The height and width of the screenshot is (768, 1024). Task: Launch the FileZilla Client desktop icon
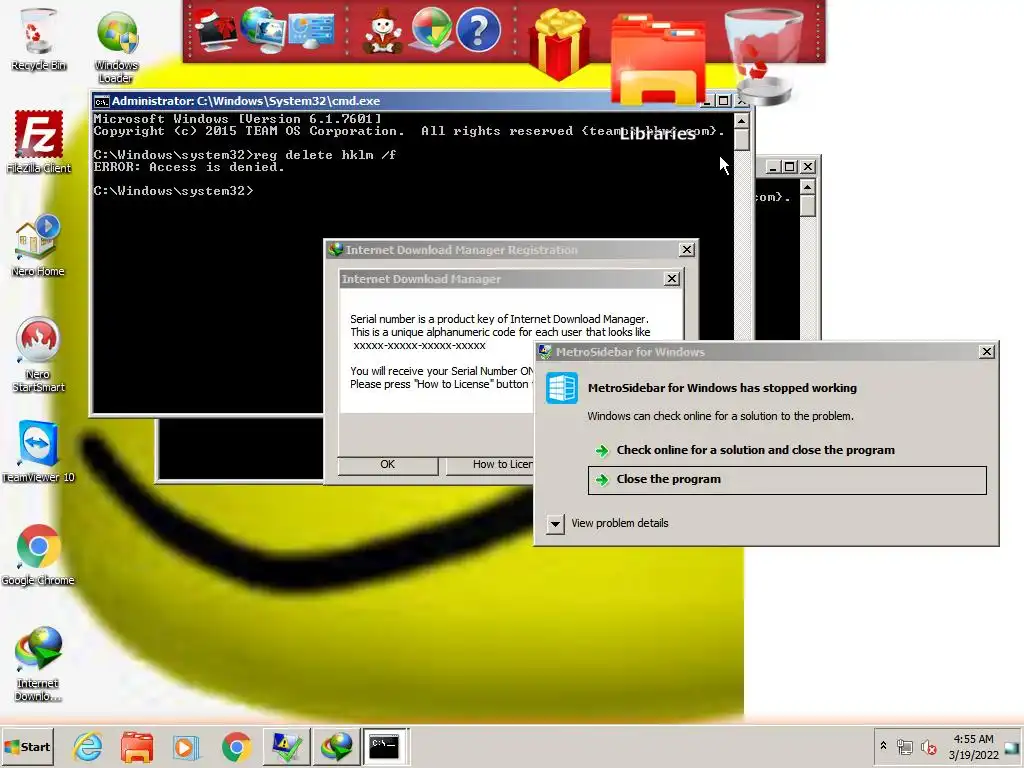pyautogui.click(x=39, y=142)
